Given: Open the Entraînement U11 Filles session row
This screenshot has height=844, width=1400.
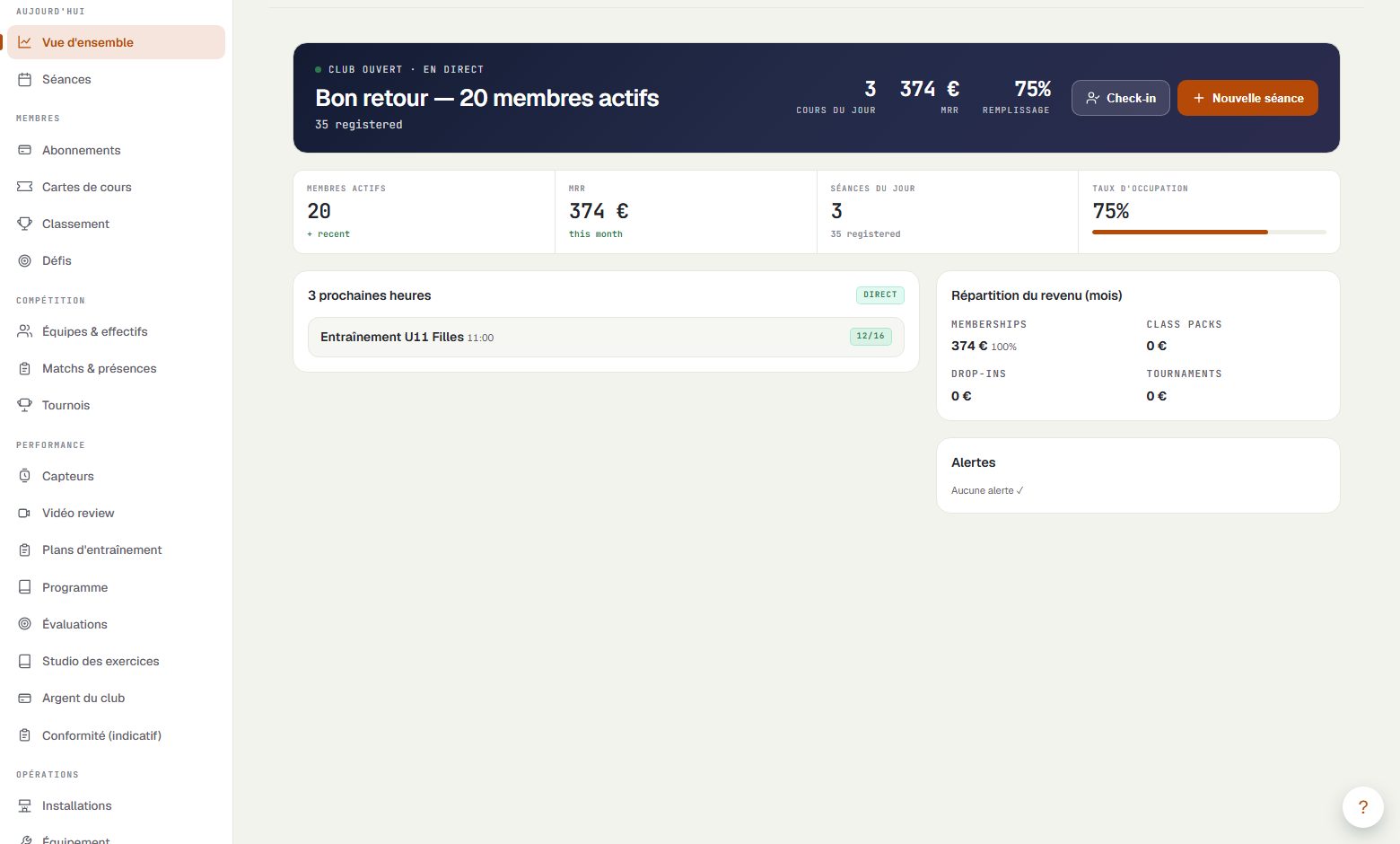Looking at the screenshot, I should (x=606, y=338).
